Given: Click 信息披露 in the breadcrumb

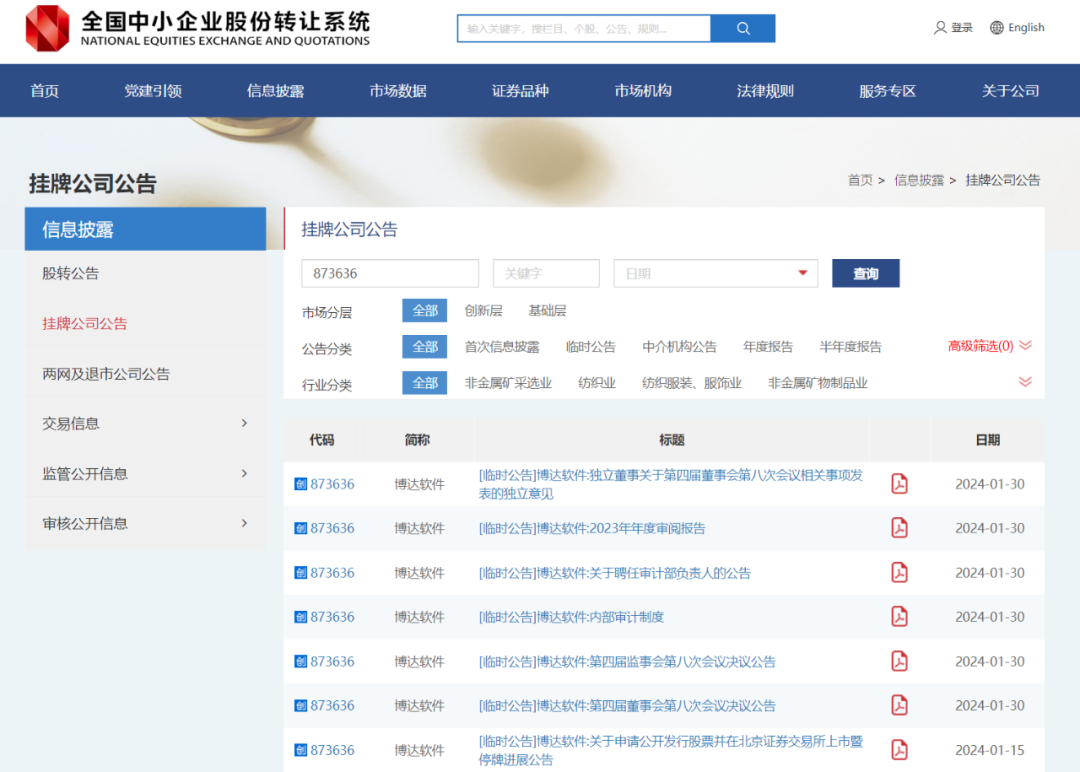Looking at the screenshot, I should pos(919,180).
